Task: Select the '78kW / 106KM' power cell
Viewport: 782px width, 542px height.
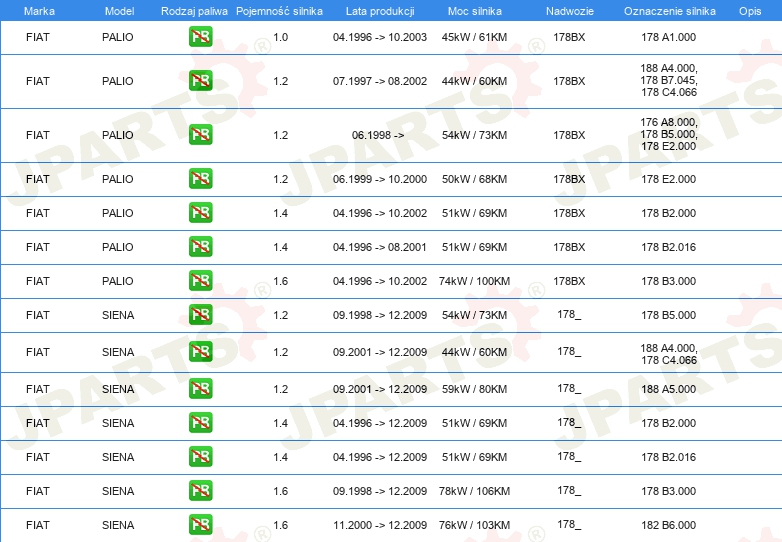Action: click(474, 491)
